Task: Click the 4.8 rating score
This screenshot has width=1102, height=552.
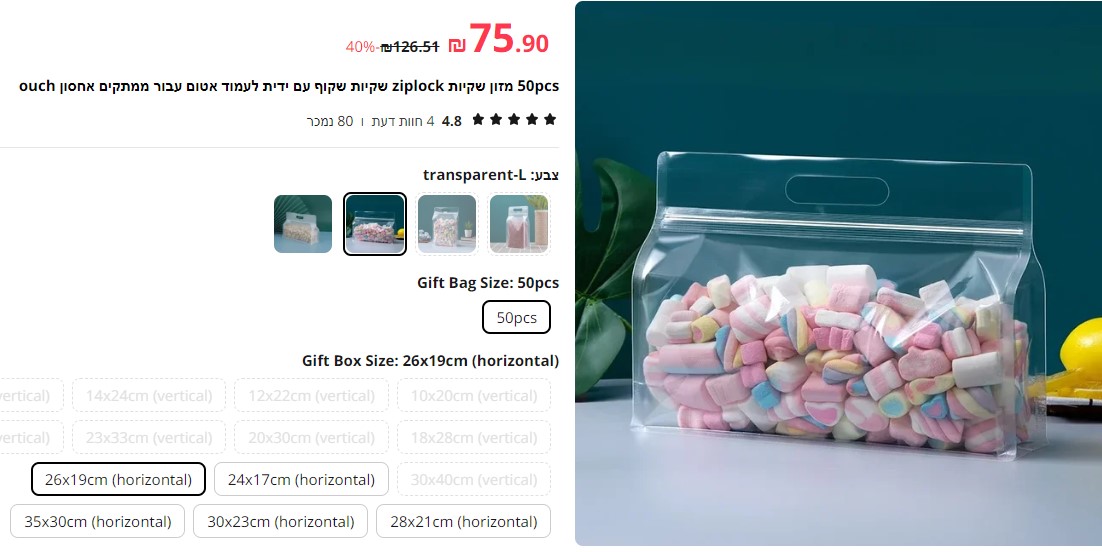Action: point(452,121)
